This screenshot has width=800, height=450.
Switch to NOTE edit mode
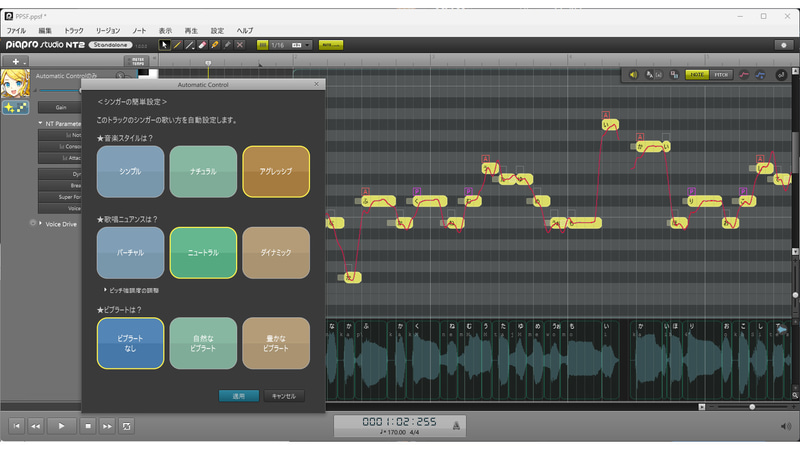[697, 75]
